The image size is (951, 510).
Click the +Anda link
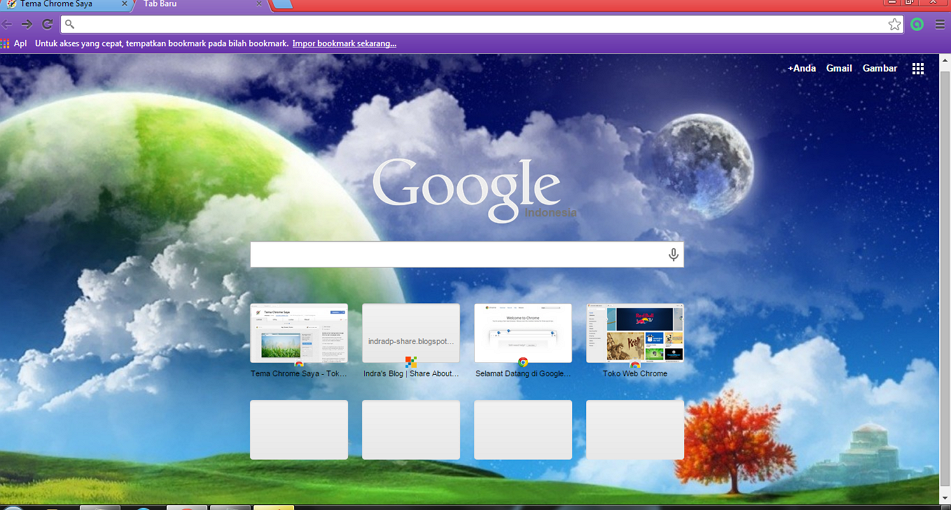[x=801, y=69]
